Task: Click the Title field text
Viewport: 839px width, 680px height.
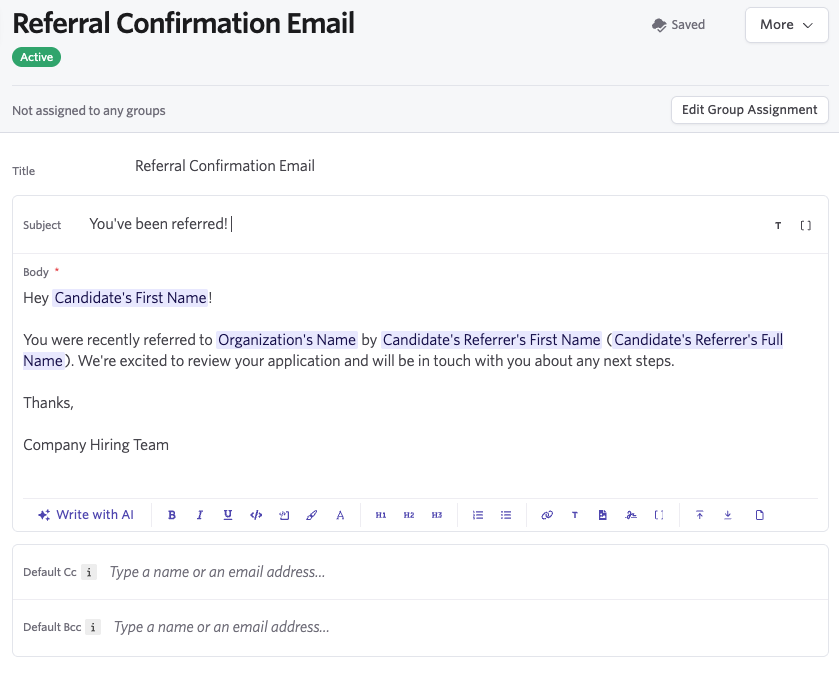Action: [225, 166]
